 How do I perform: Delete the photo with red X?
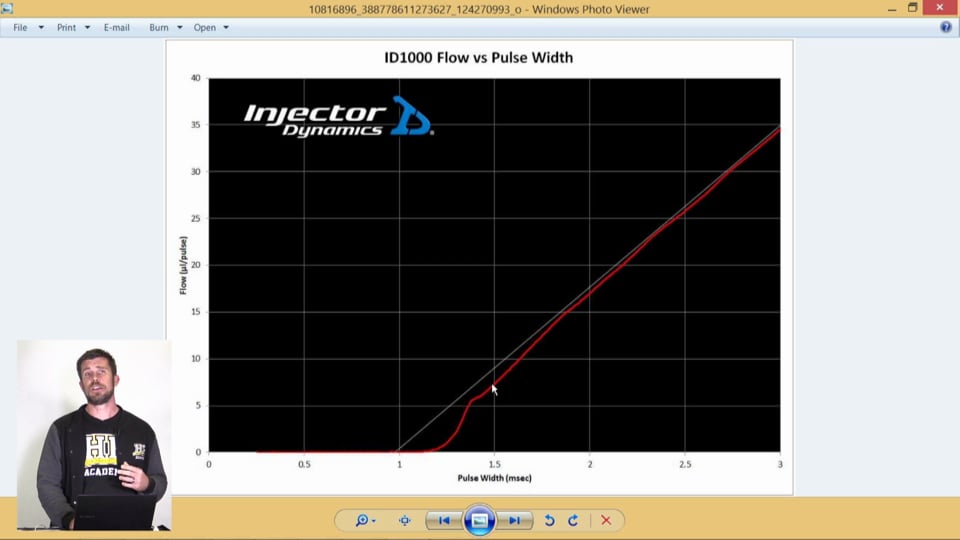point(606,520)
